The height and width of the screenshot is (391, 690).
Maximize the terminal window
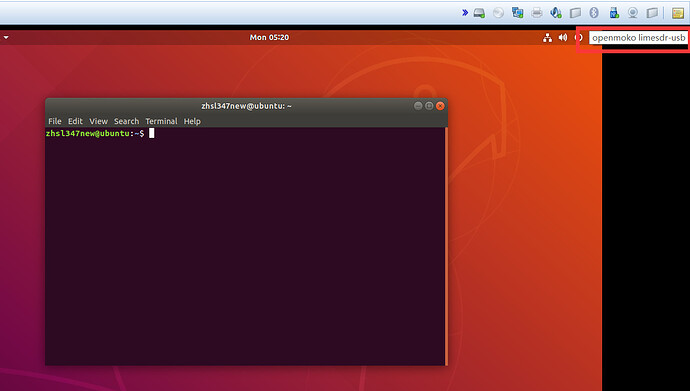429,106
